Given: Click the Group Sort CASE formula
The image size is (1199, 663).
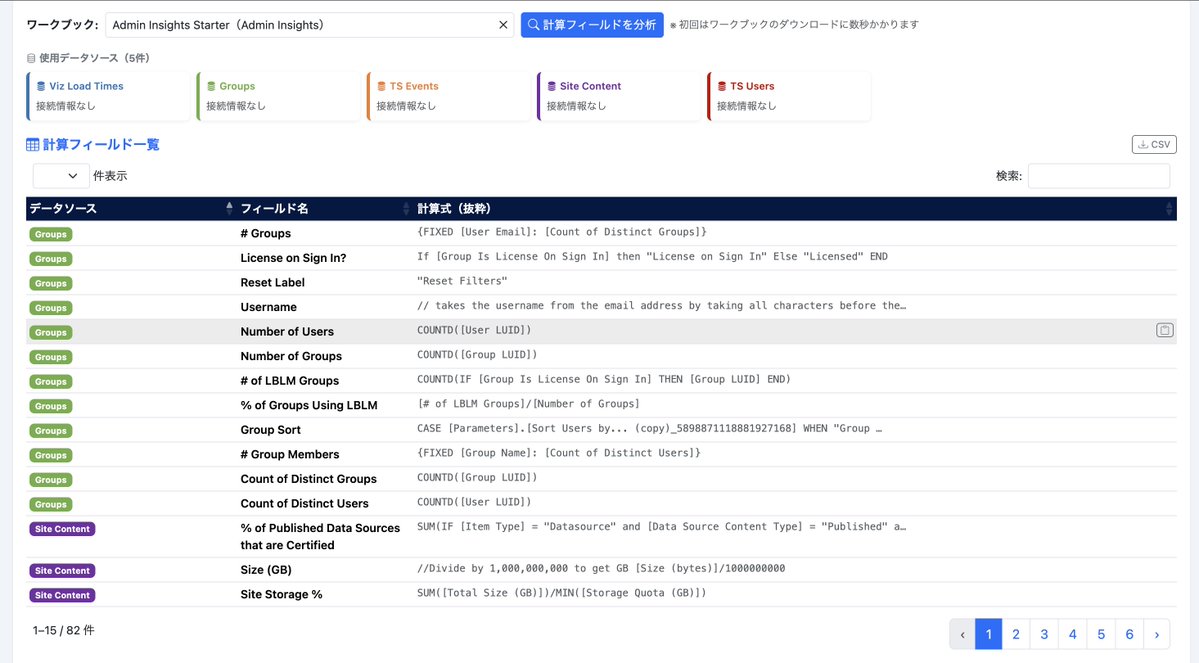Looking at the screenshot, I should (649, 428).
